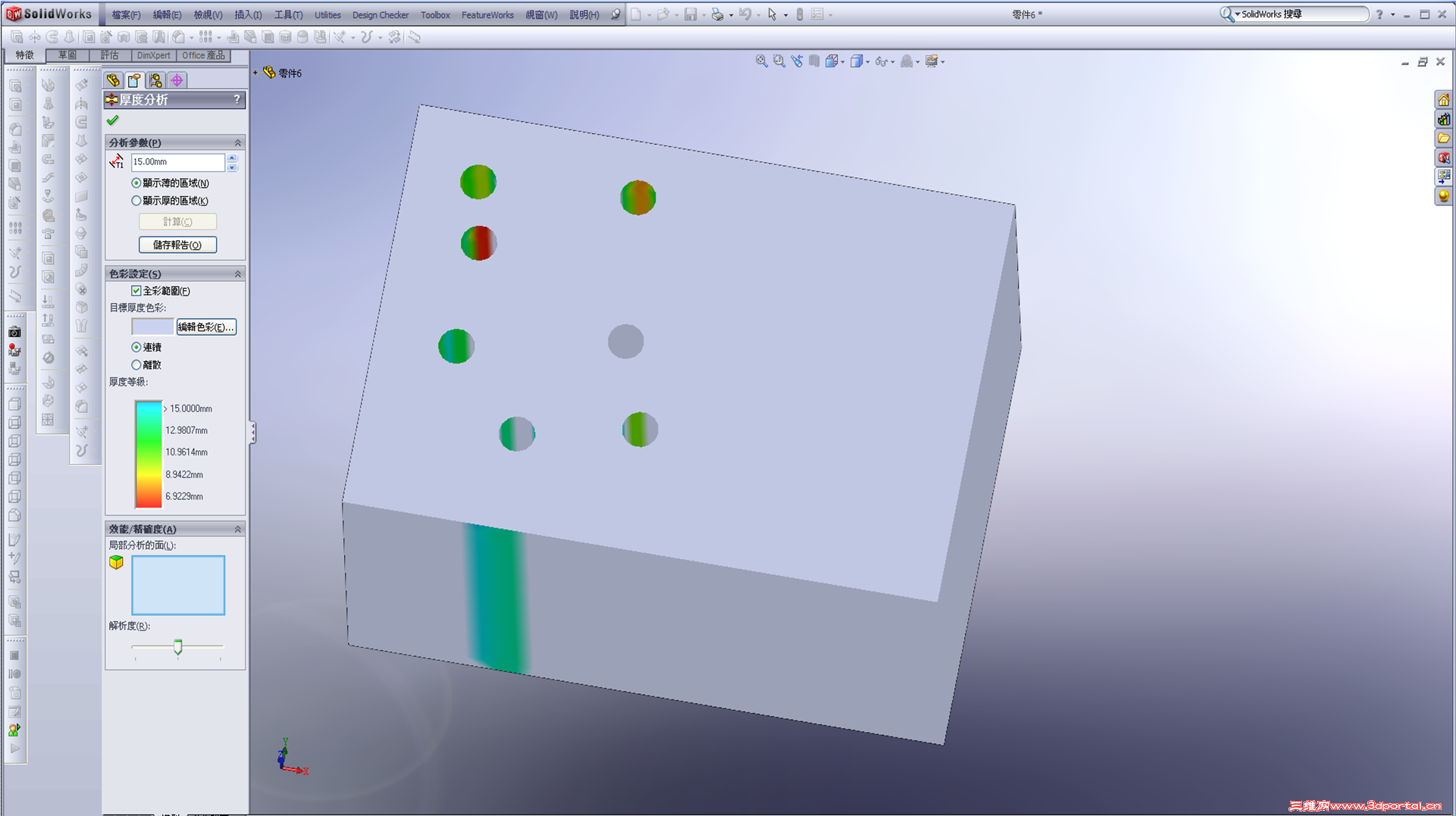Switch to the DimXpert tab

coord(154,55)
